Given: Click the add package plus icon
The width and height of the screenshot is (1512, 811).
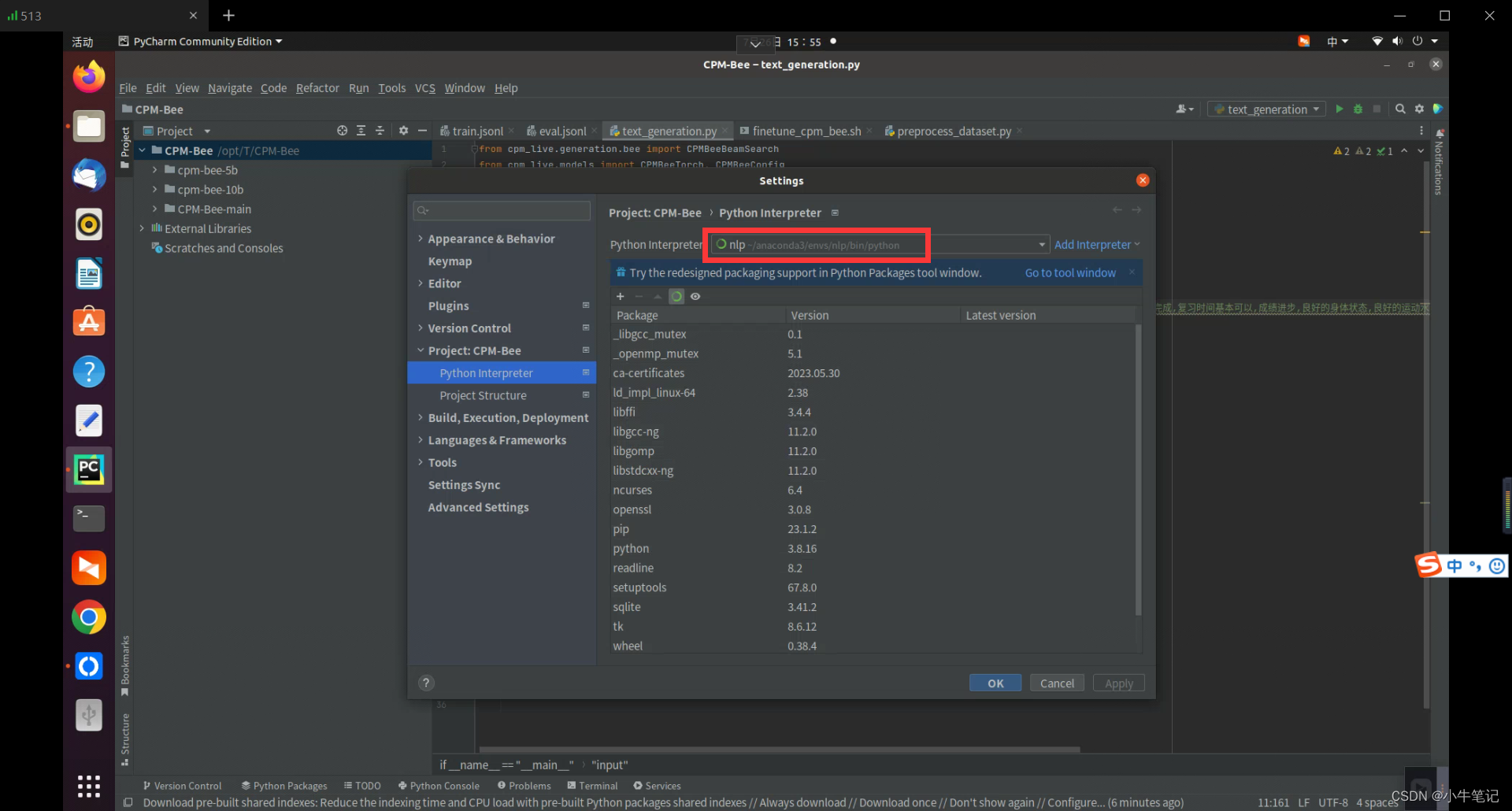Looking at the screenshot, I should coord(621,297).
